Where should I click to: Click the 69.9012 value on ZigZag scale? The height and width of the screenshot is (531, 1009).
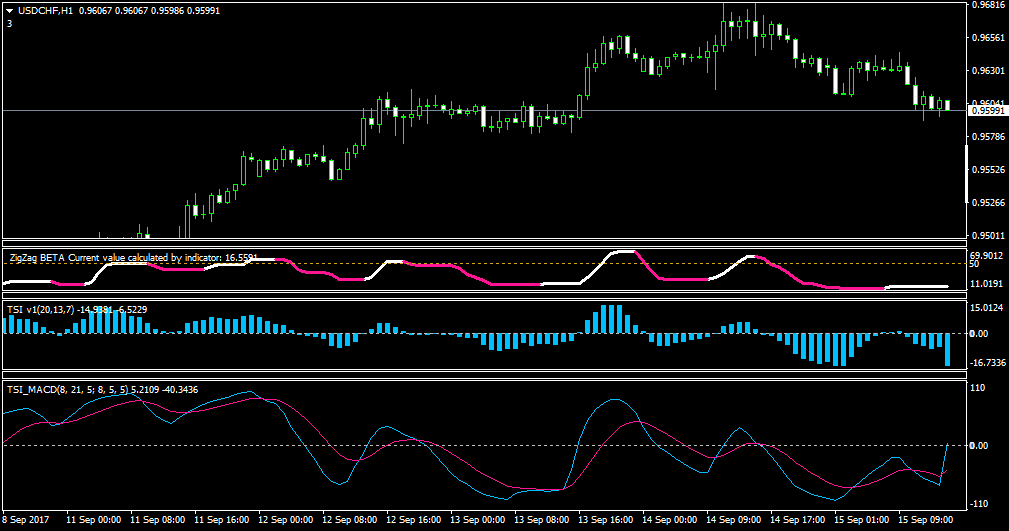(x=986, y=256)
